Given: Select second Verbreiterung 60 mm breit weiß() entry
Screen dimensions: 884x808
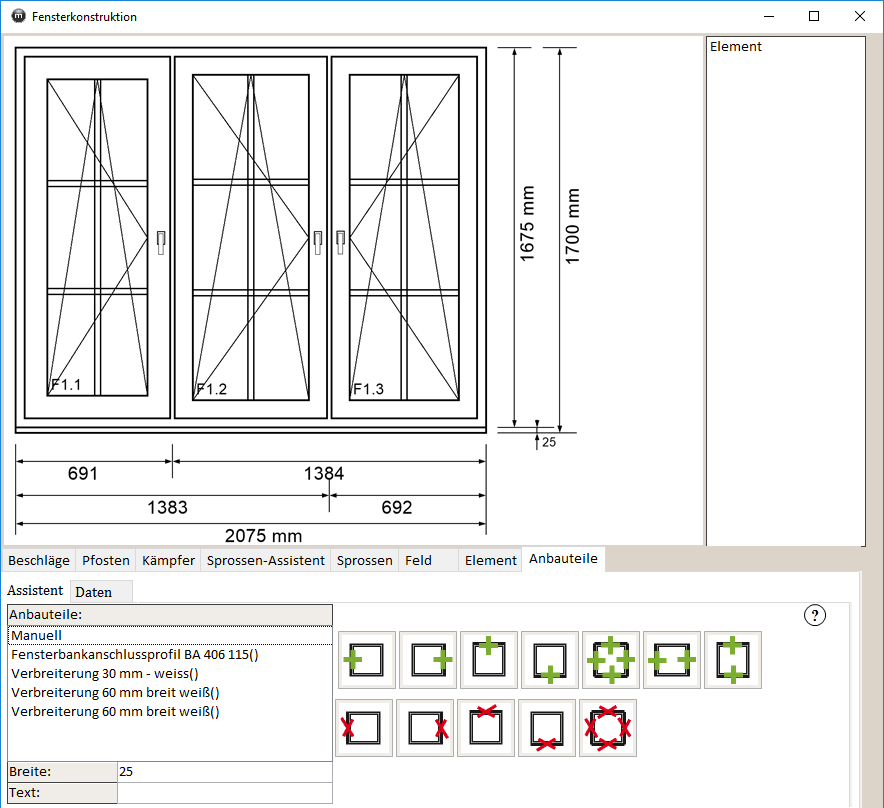Looking at the screenshot, I should tap(170, 712).
